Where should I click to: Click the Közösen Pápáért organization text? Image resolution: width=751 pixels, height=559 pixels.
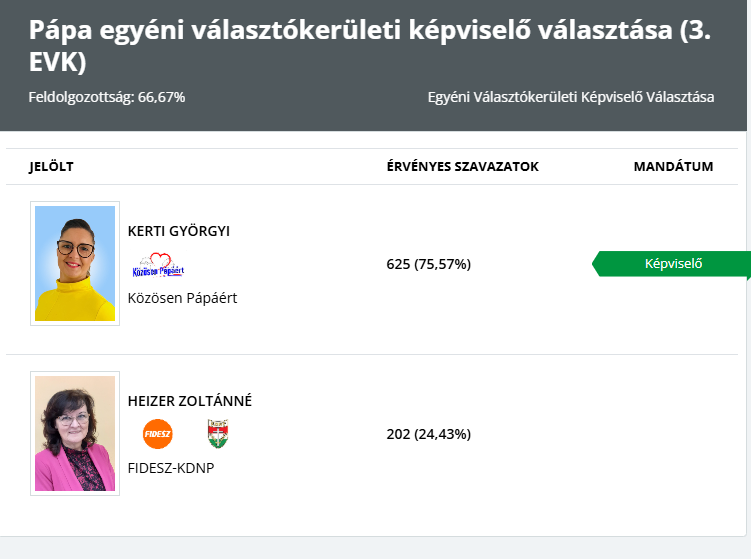point(182,298)
